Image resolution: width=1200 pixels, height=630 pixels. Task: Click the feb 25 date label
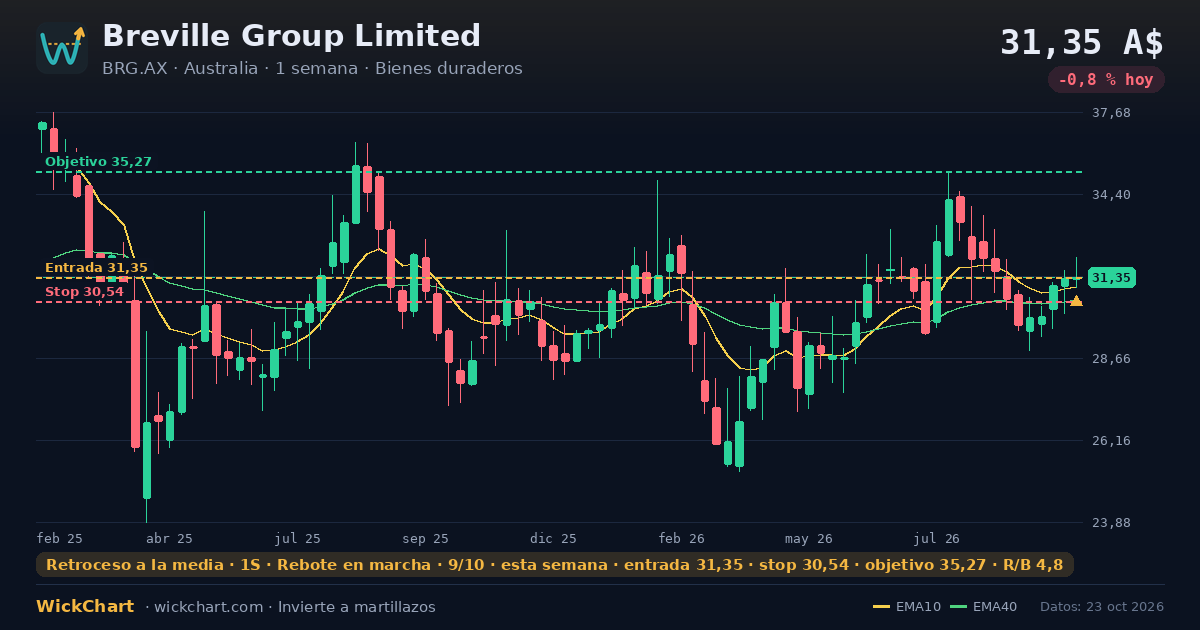tap(60, 538)
